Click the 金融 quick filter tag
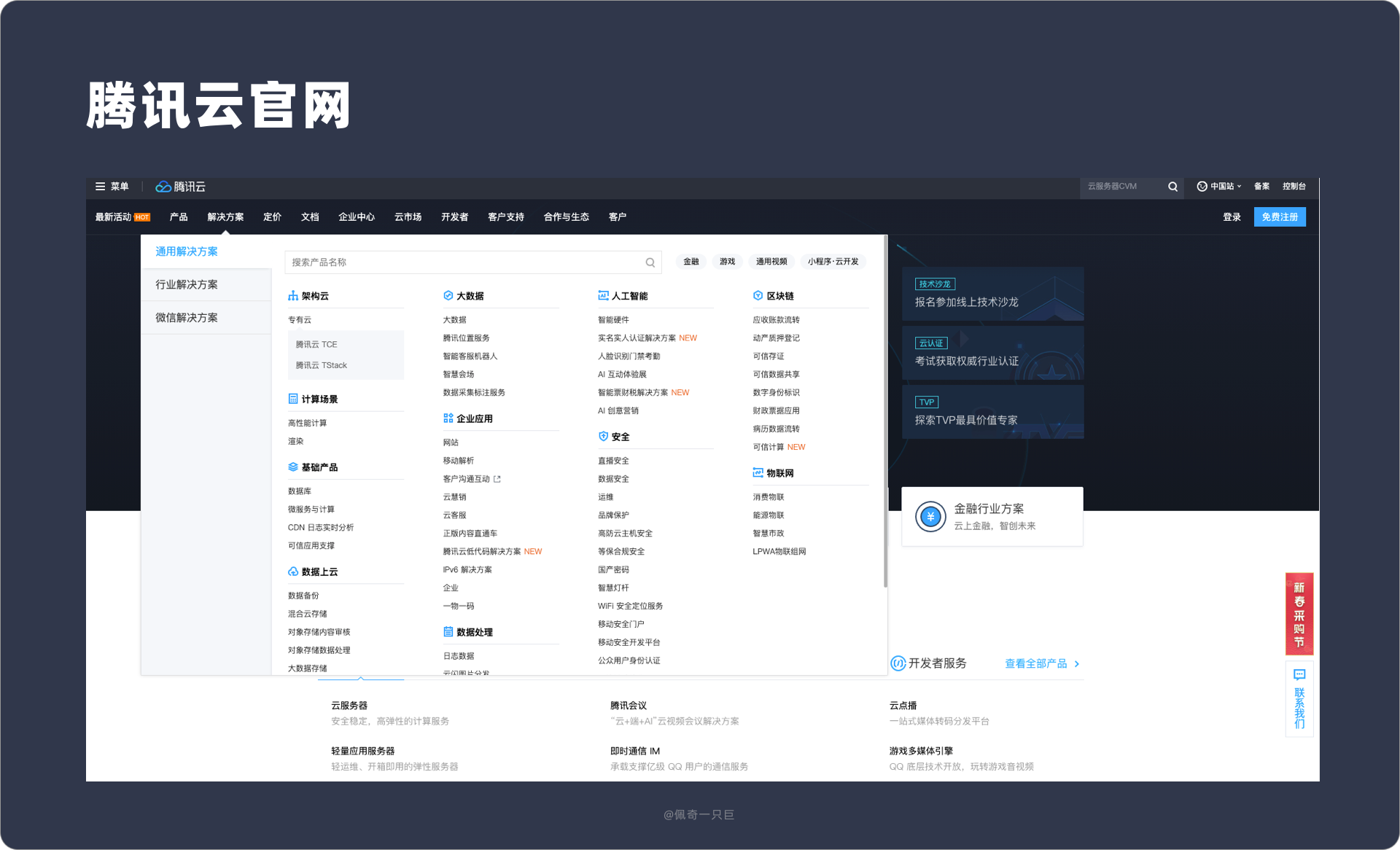 pyautogui.click(x=691, y=262)
